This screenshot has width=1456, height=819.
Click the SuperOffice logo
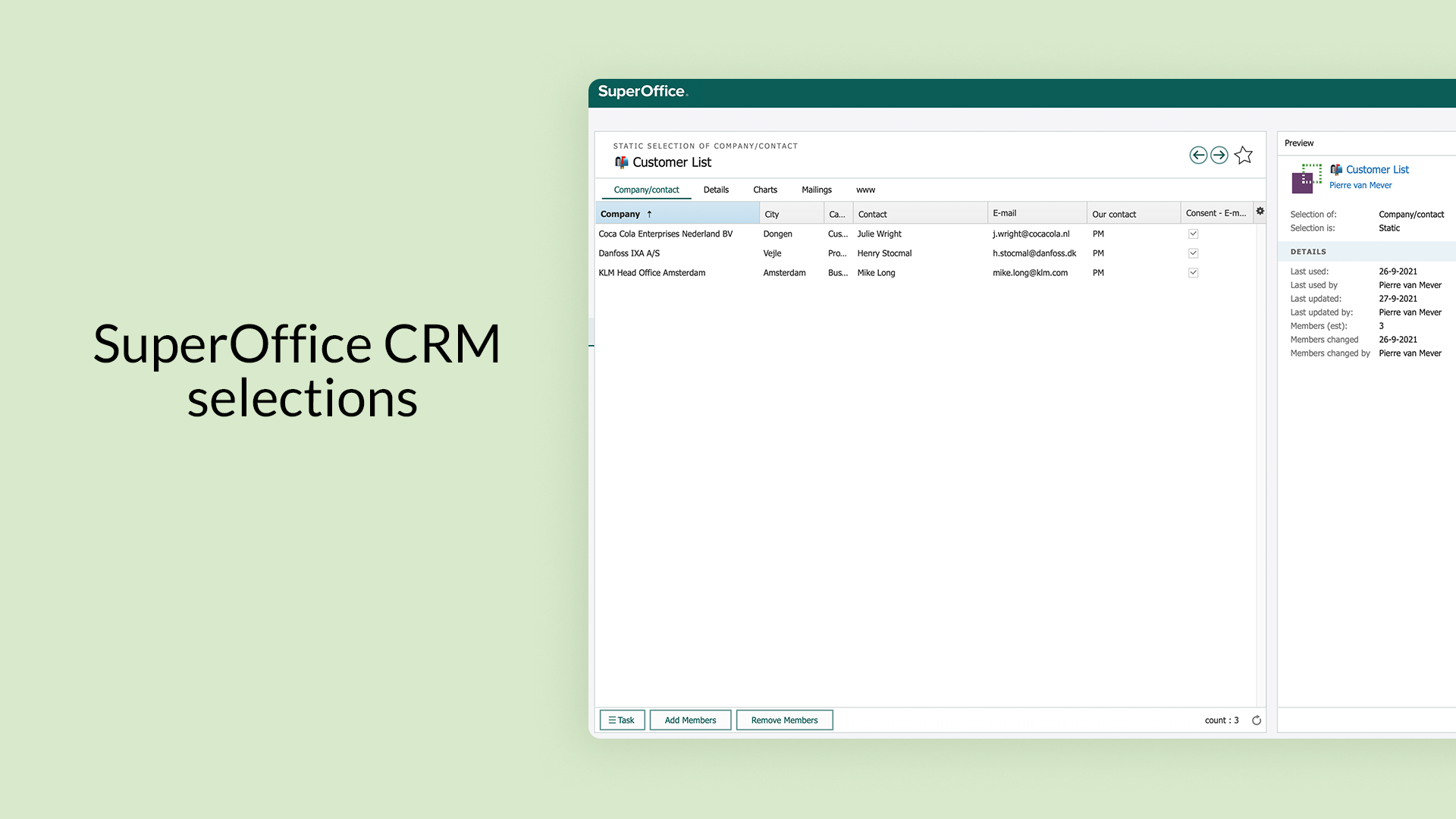[642, 92]
